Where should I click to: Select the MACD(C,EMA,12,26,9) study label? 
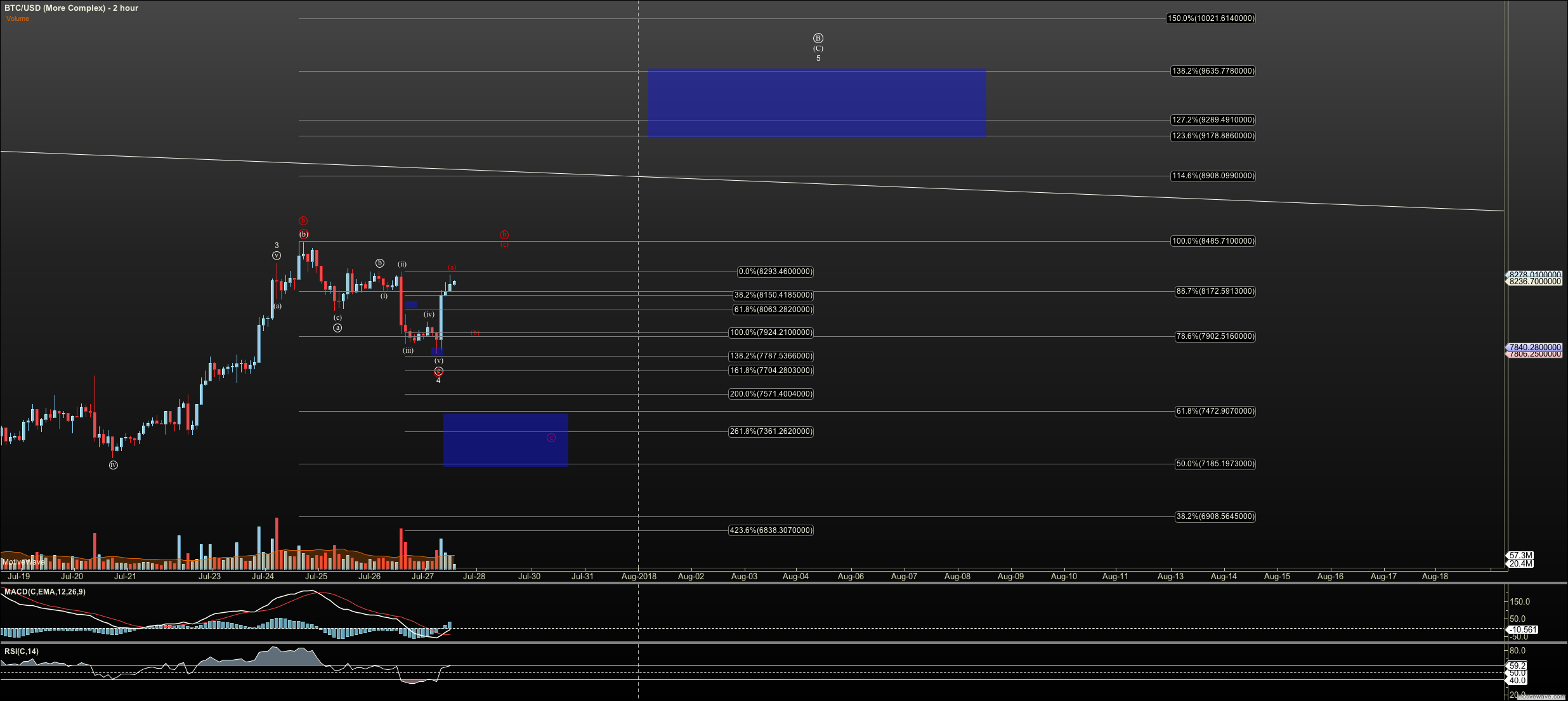click(45, 592)
